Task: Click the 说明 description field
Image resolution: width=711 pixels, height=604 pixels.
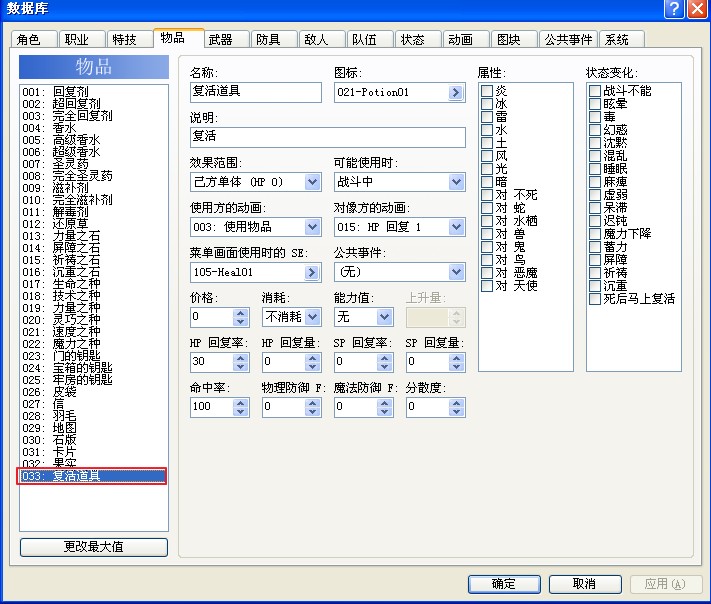Action: tap(328, 137)
